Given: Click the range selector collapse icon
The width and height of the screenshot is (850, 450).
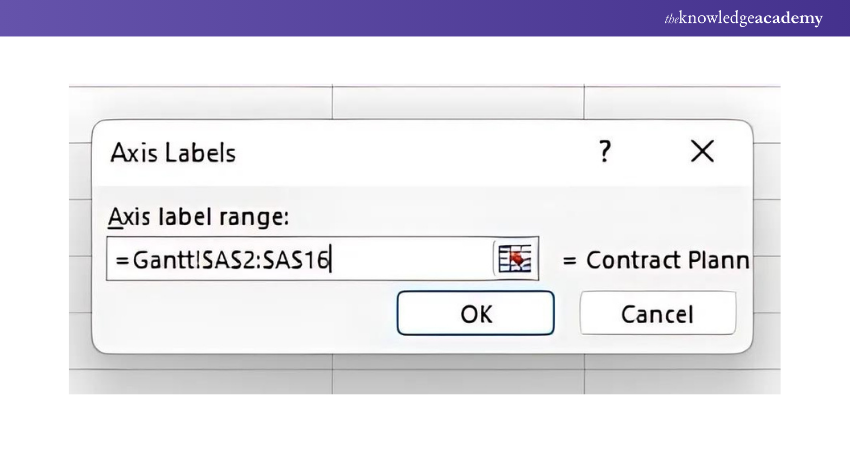Looking at the screenshot, I should coord(516,260).
